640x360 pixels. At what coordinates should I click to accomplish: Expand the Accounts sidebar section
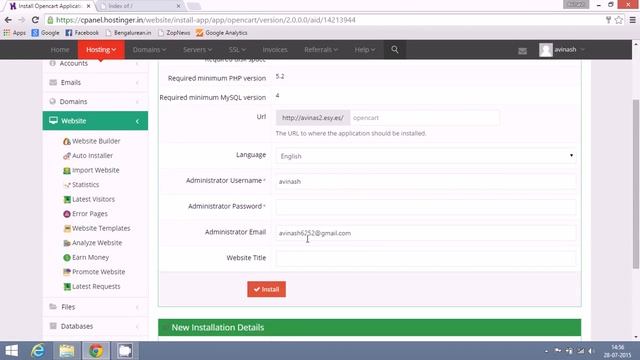click(x=95, y=63)
